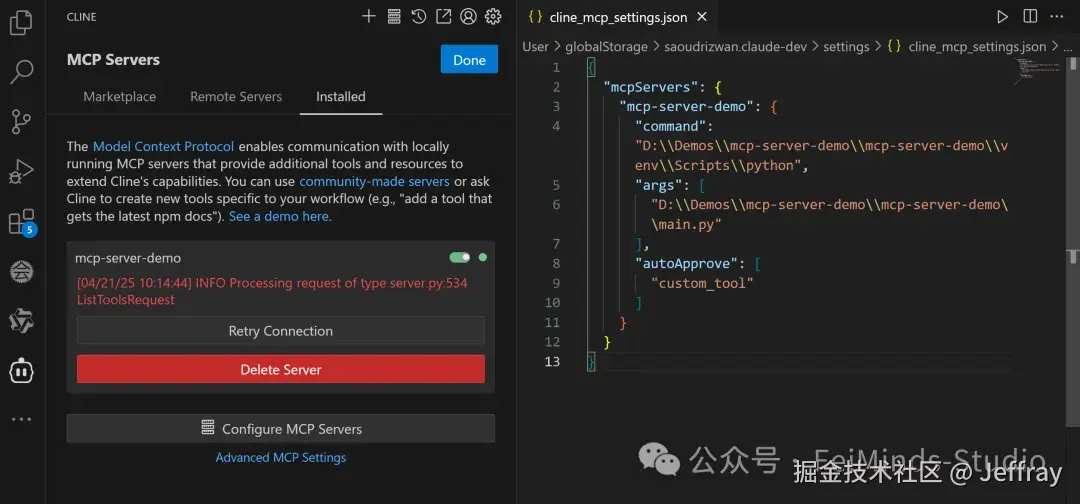Open the Cline robot icon in activity bar
The width and height of the screenshot is (1080, 504).
coord(21,371)
